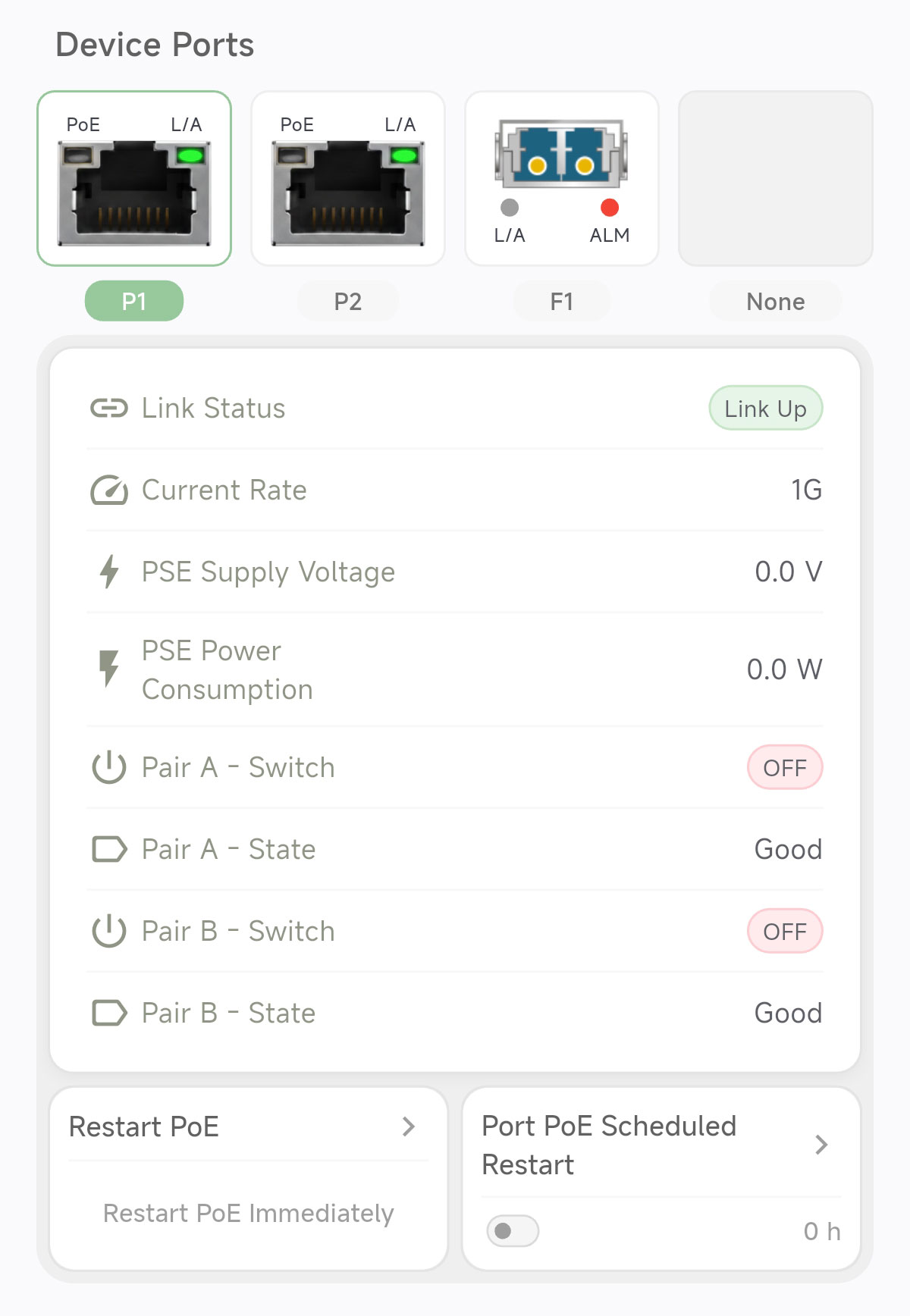
Task: Toggle the Pair B Switch OFF badge
Action: click(x=785, y=932)
